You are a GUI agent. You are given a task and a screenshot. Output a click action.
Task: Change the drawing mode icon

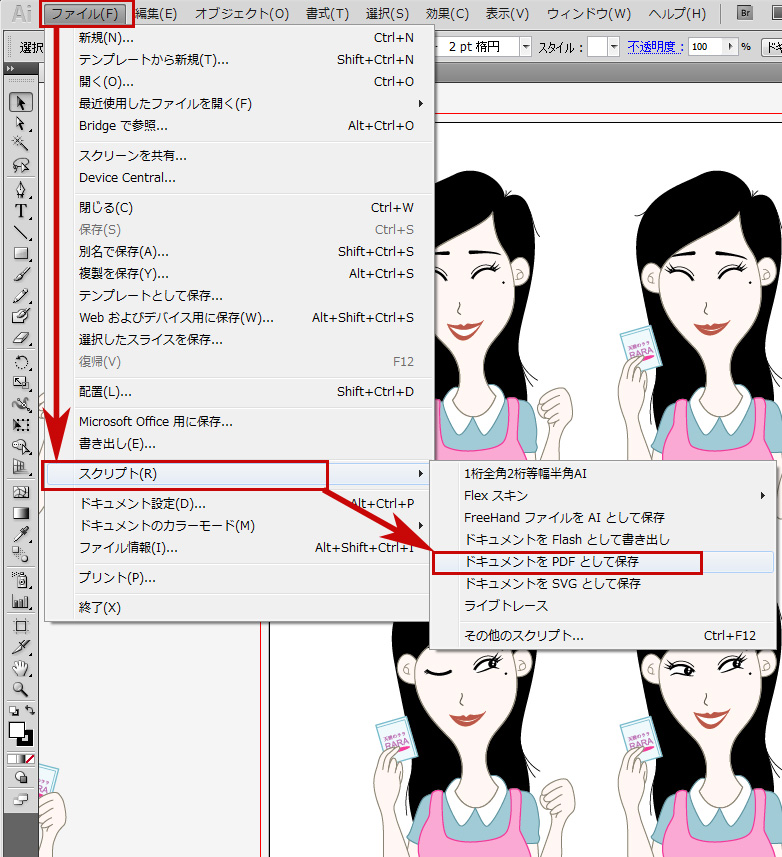pos(21,777)
